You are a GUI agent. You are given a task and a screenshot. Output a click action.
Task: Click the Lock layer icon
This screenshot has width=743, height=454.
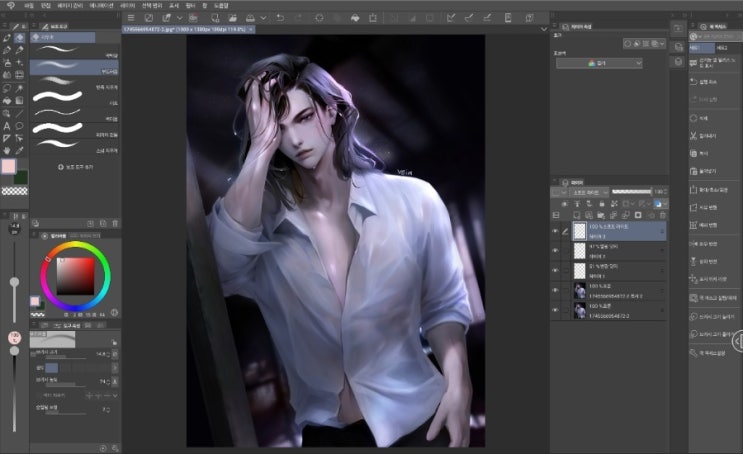pos(601,204)
